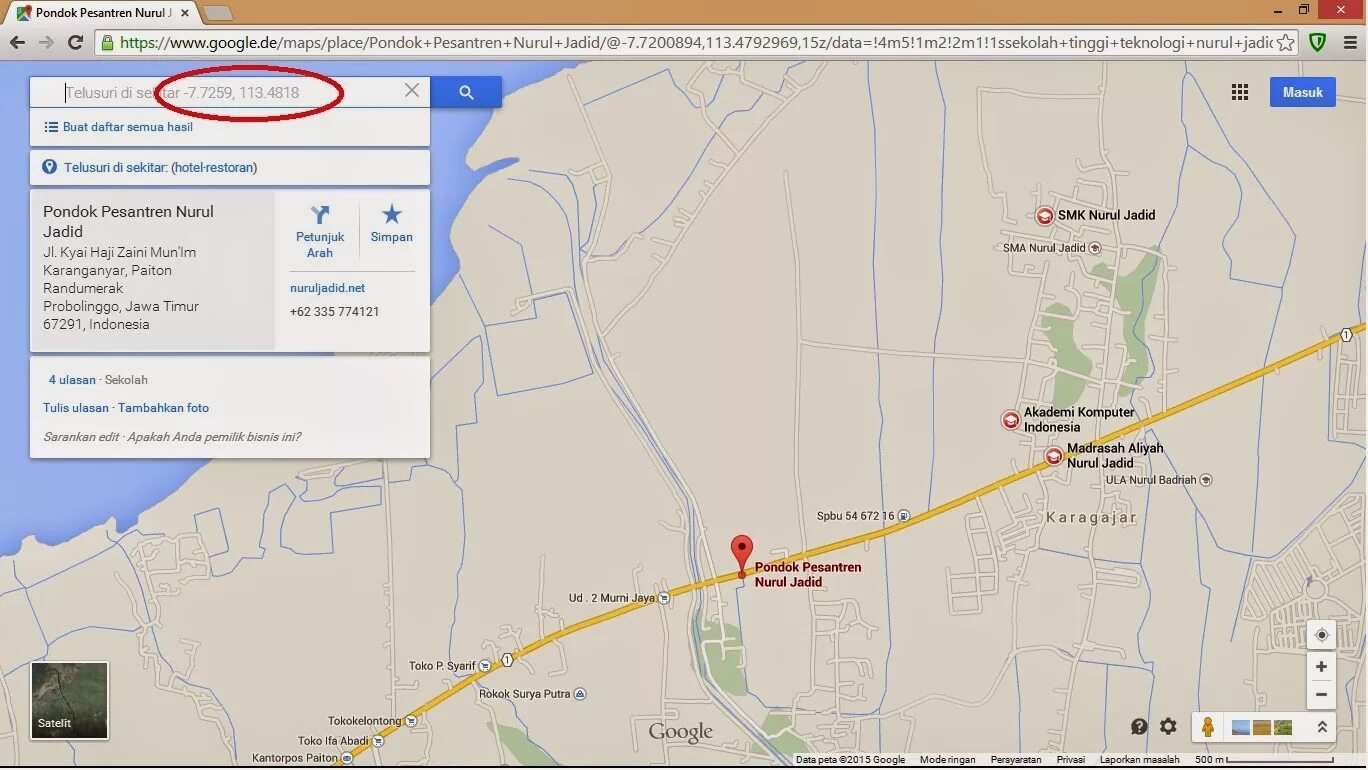Click ULA Nurul Badriah map icon
Viewport: 1368px width, 770px height.
[1205, 480]
